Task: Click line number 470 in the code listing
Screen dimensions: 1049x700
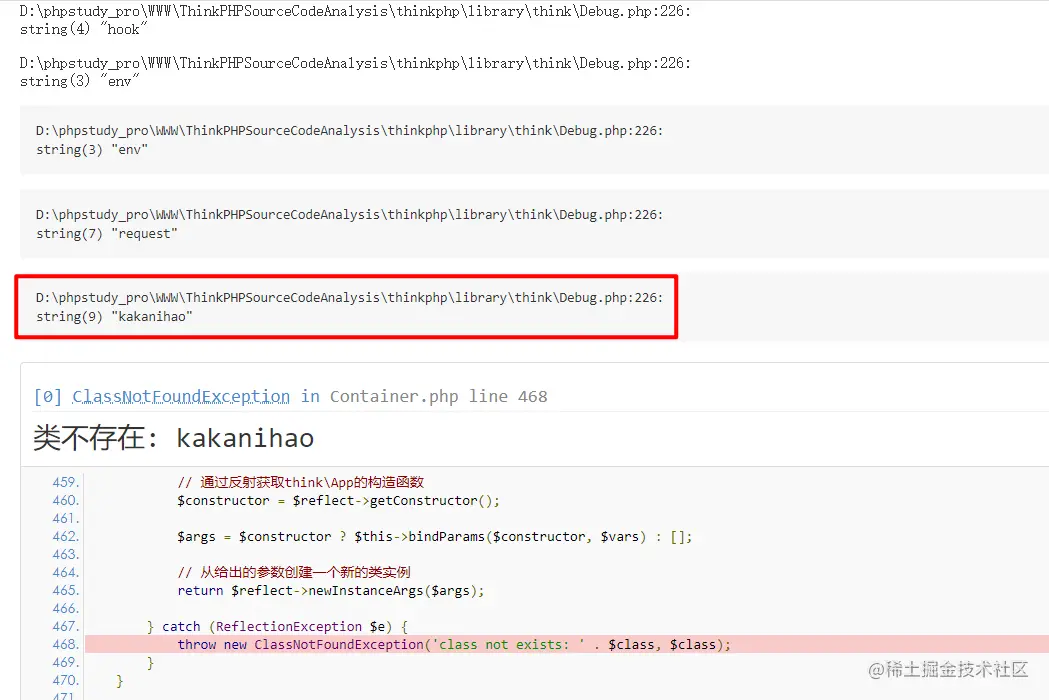Action: (x=66, y=681)
